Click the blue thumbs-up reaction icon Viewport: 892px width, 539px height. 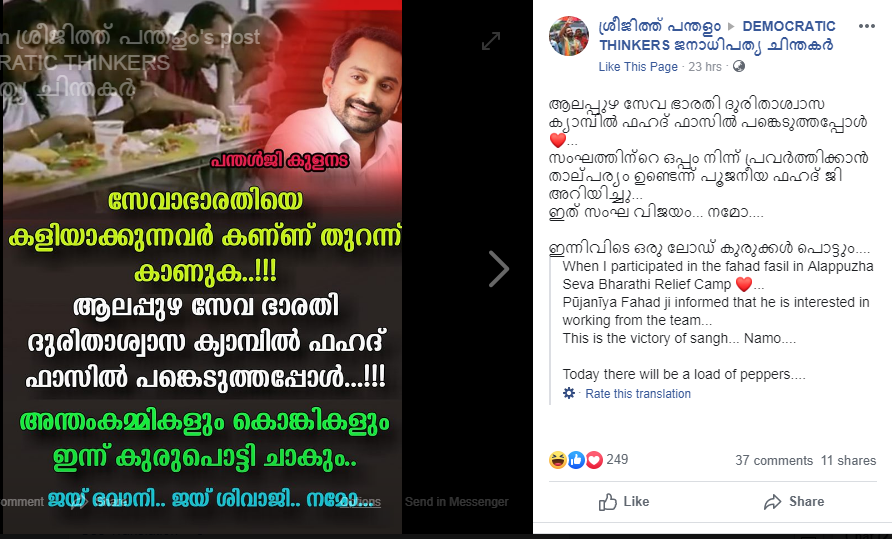576,460
